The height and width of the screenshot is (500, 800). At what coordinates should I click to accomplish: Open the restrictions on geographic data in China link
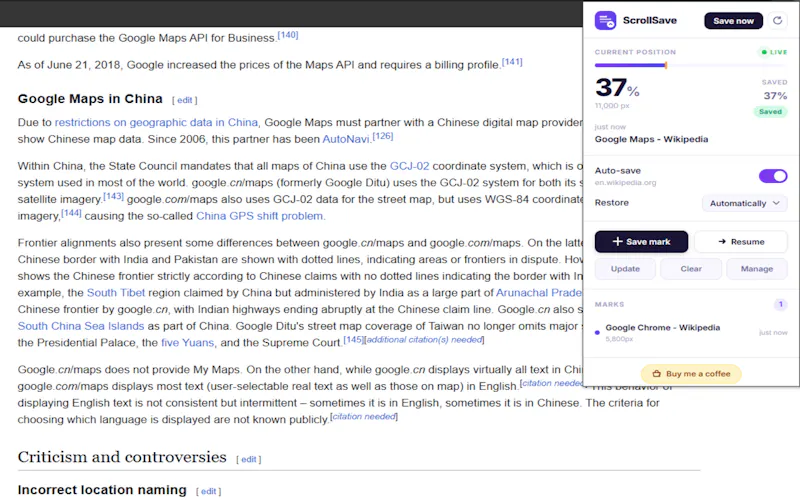156,122
